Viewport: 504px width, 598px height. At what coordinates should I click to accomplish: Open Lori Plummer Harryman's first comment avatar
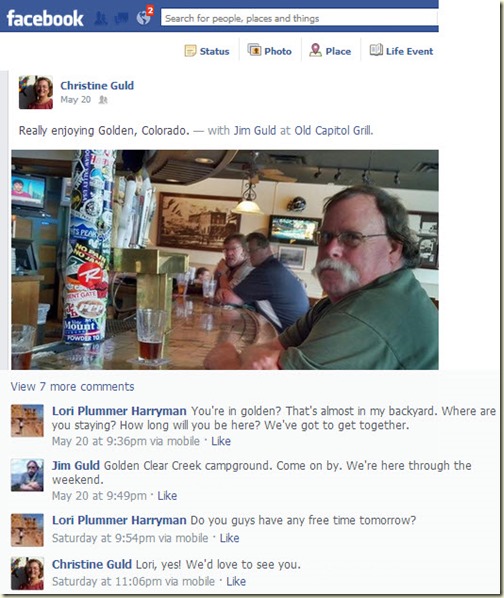click(x=27, y=421)
